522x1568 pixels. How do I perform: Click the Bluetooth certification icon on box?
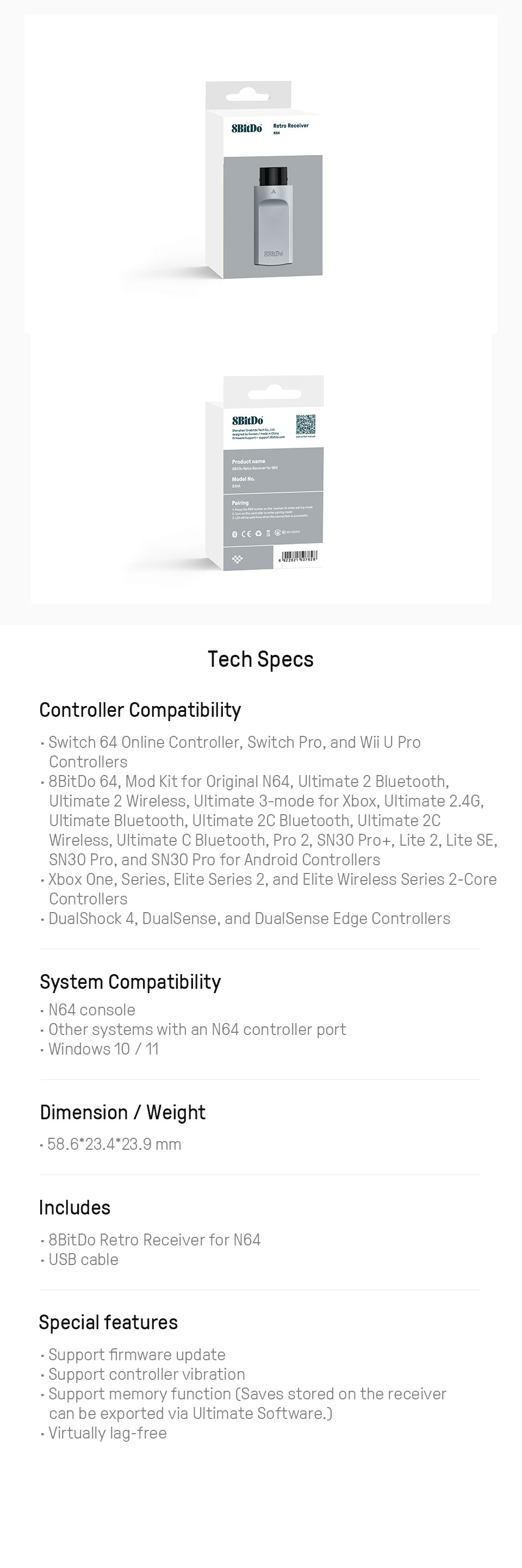pyautogui.click(x=235, y=534)
